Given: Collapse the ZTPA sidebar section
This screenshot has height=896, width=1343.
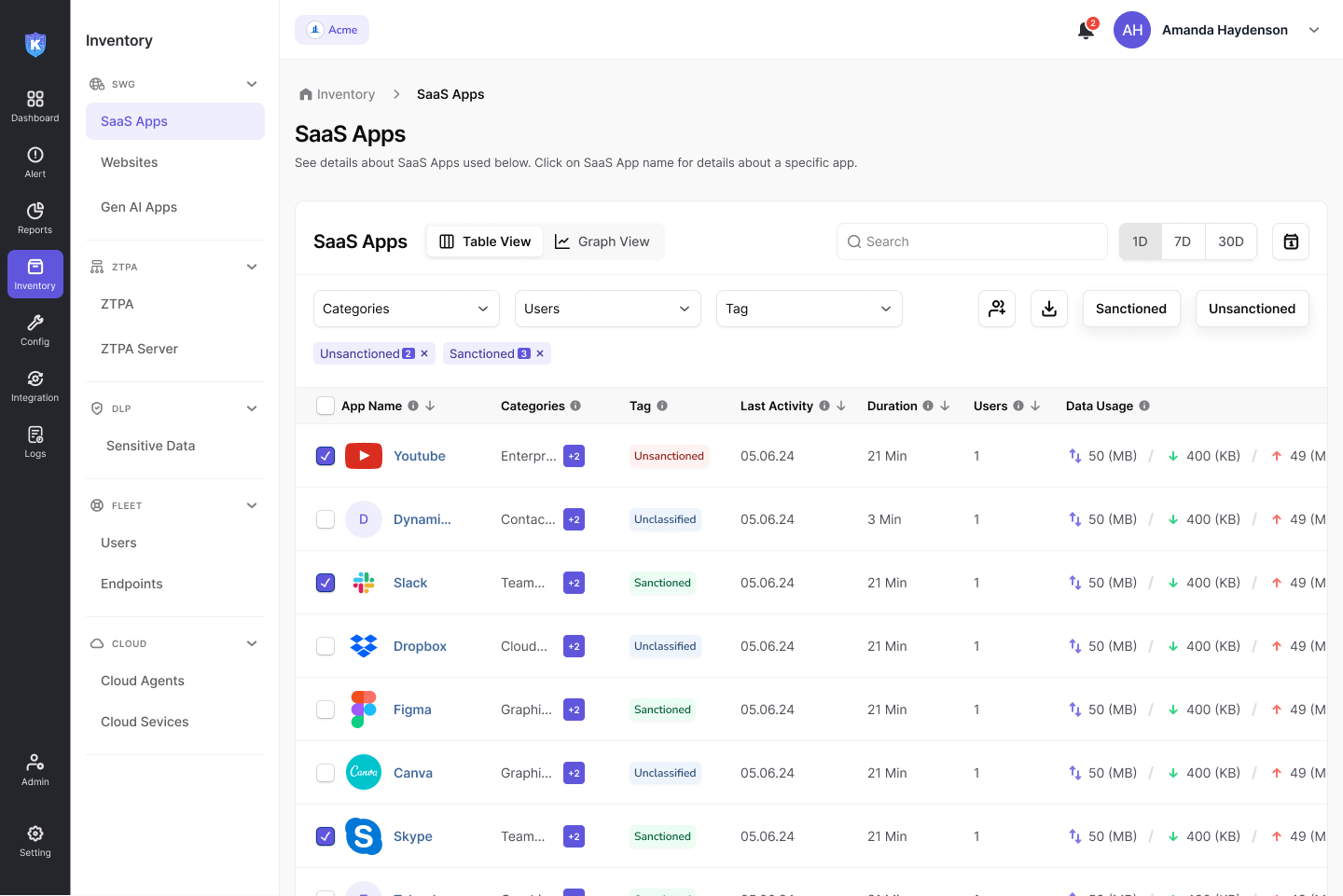Looking at the screenshot, I should coord(252,267).
